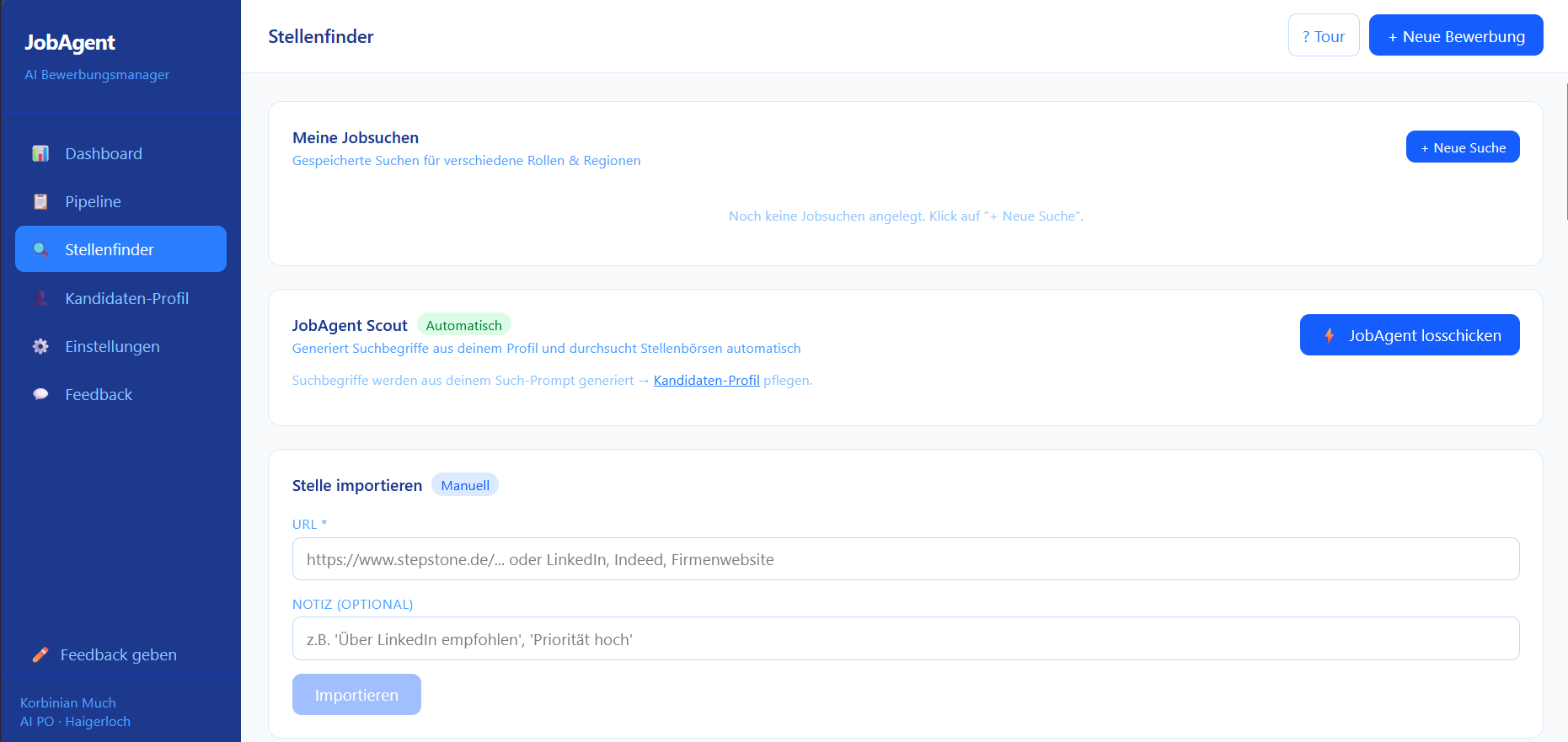Open the Dashboard menu item
The height and width of the screenshot is (742, 1568).
click(x=120, y=153)
